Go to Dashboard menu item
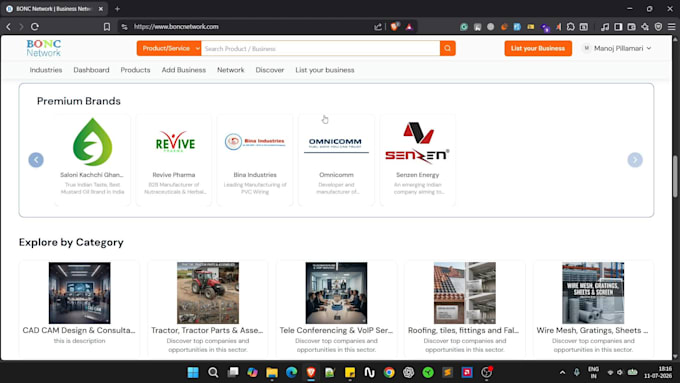Screen dimensions: 680x383 point(91,70)
